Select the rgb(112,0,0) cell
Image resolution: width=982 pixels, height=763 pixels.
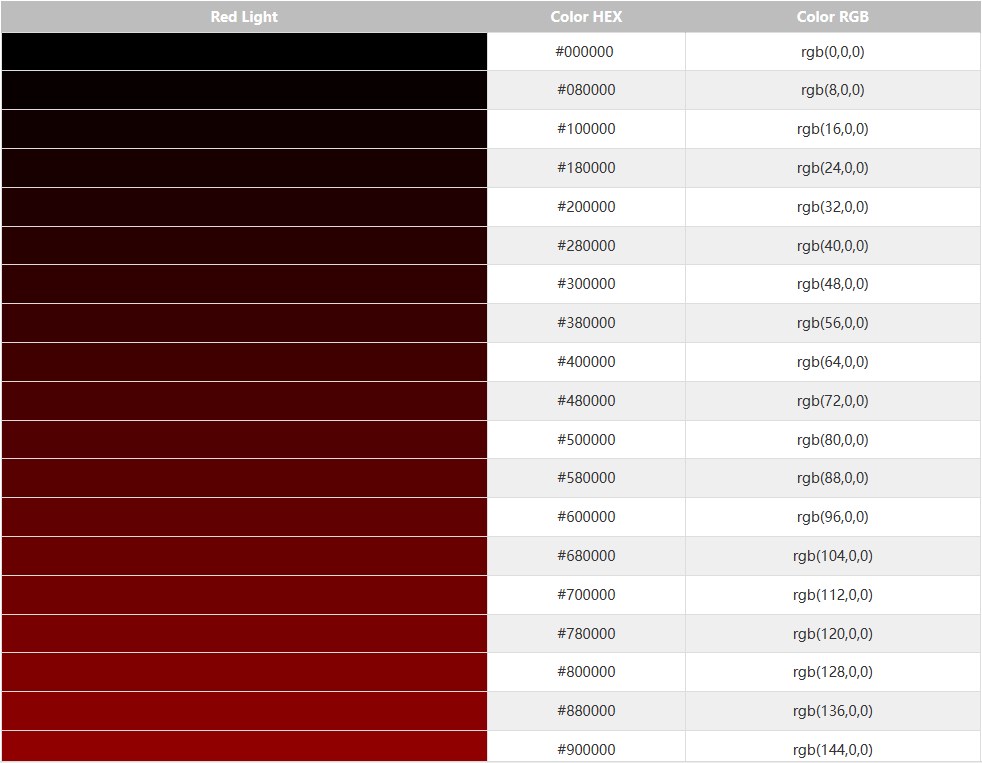pos(833,594)
